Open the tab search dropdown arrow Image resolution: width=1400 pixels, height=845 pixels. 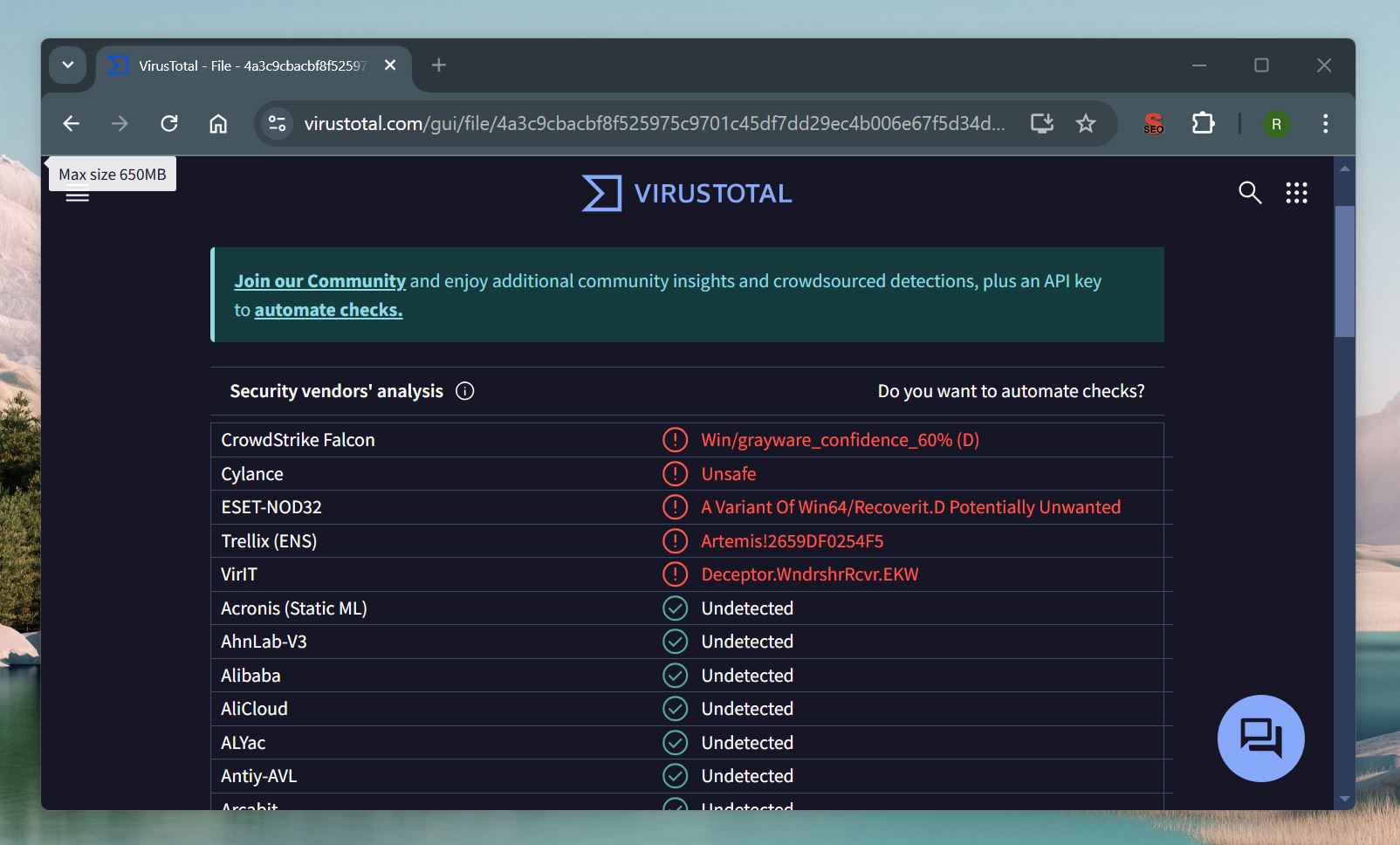click(67, 65)
